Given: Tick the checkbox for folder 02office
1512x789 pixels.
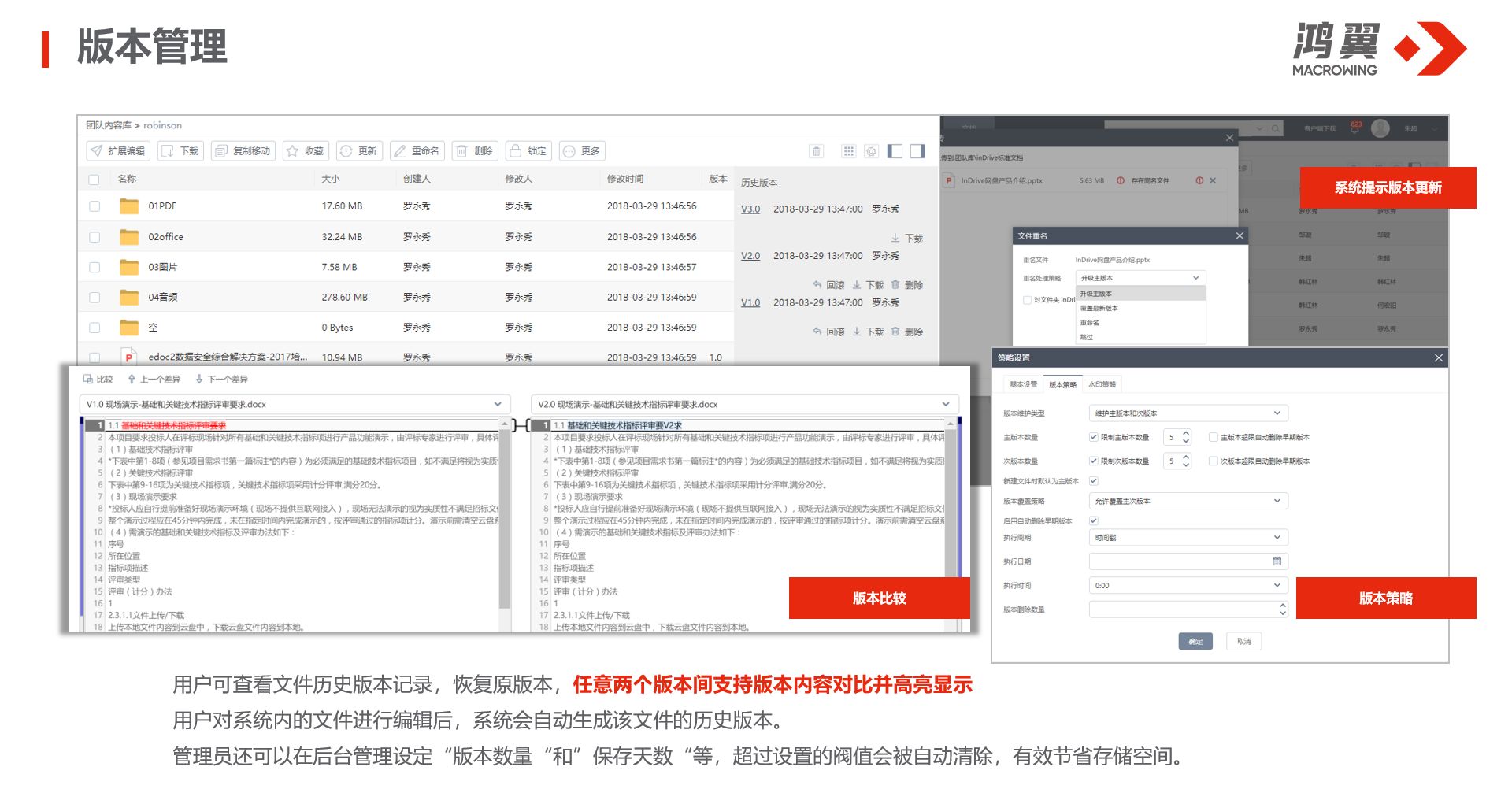Looking at the screenshot, I should coord(94,237).
